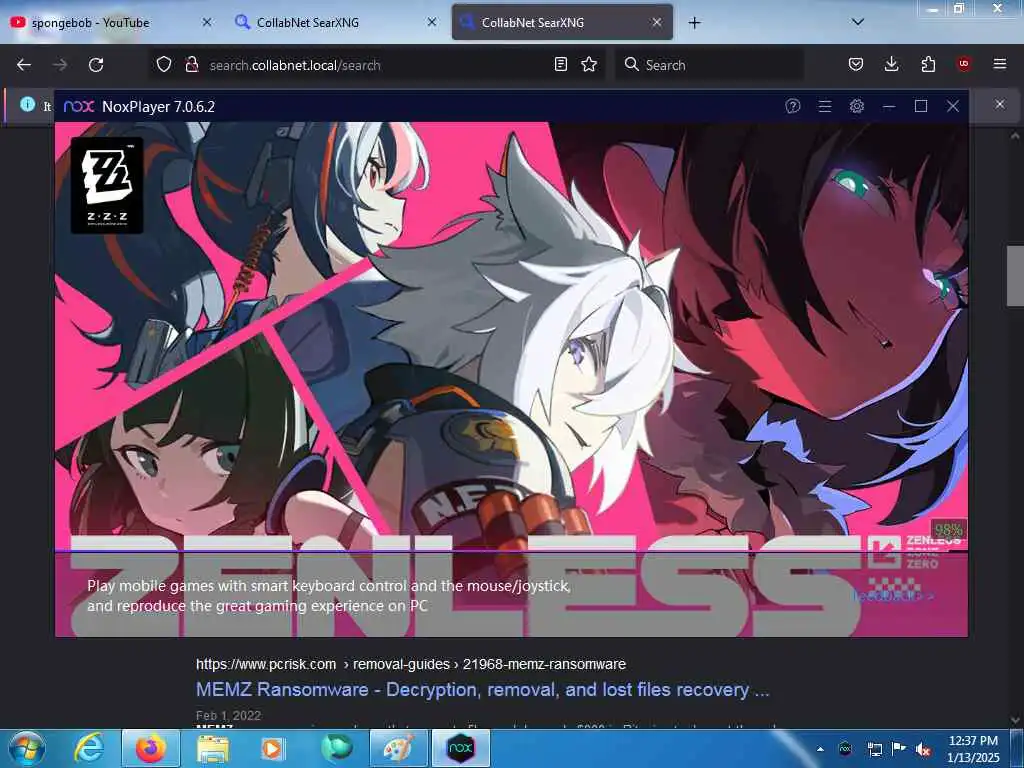The width and height of the screenshot is (1024, 768).
Task: Open Firefox application hamburger menu
Action: pyautogui.click(x=1000, y=64)
